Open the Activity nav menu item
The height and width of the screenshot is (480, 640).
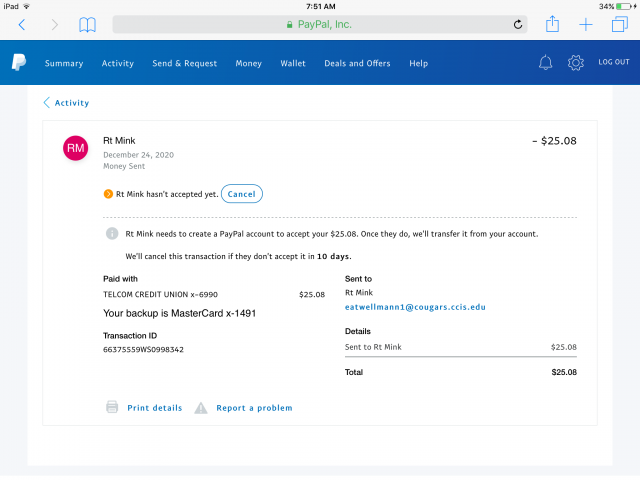(118, 63)
